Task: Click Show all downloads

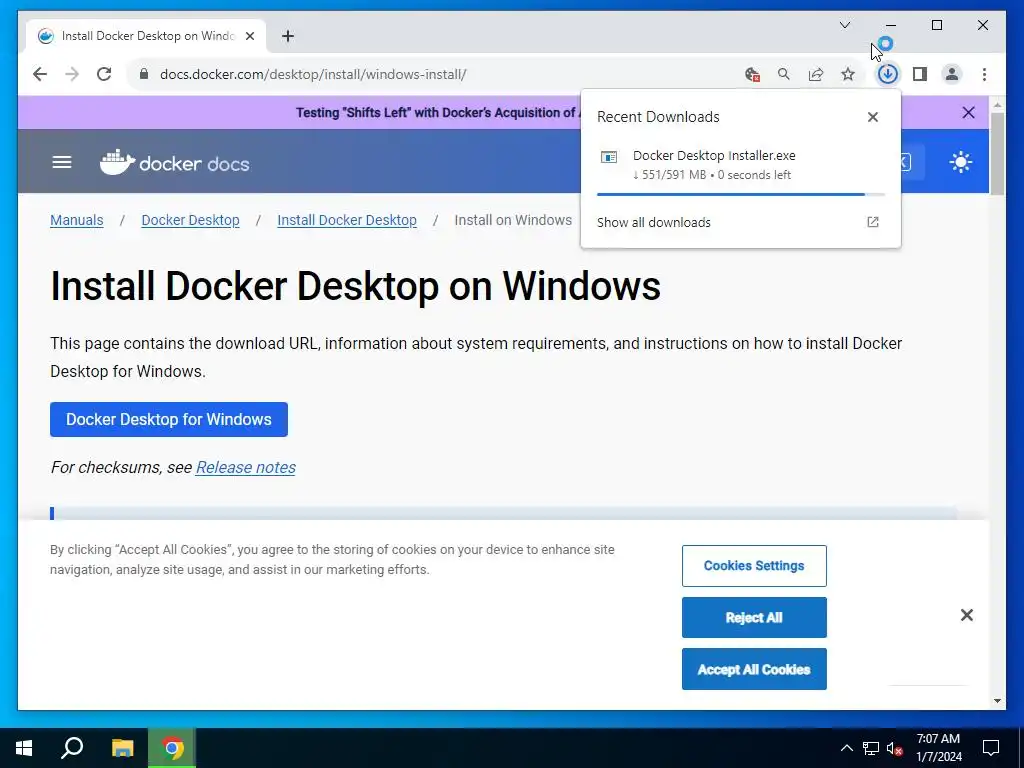Action: coord(654,222)
